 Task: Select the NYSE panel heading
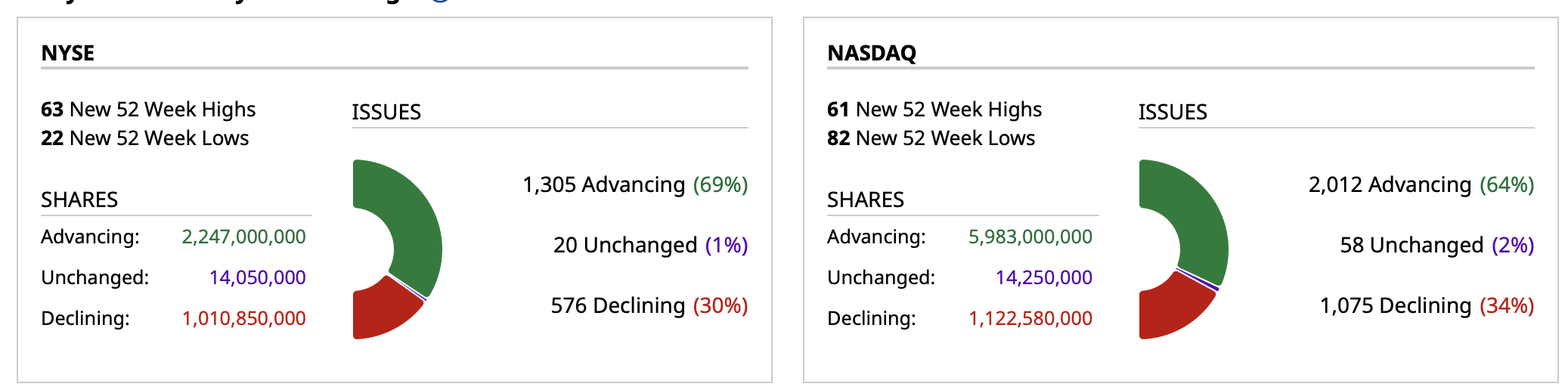pos(68,53)
